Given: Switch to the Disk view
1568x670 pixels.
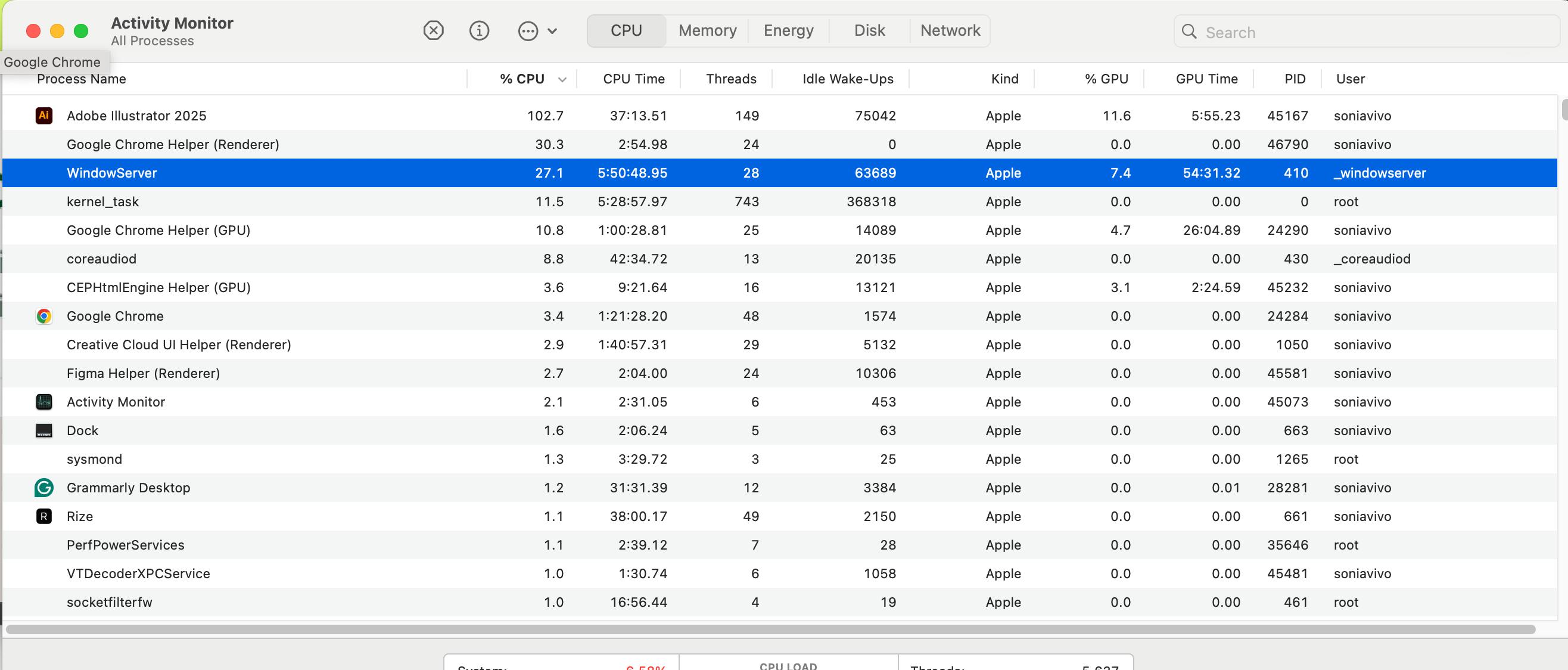Looking at the screenshot, I should pyautogui.click(x=869, y=30).
